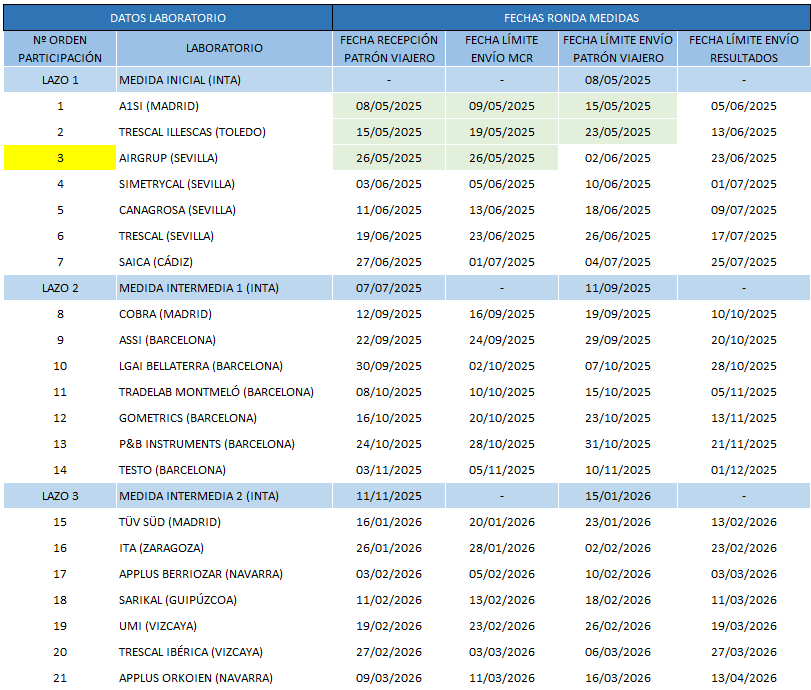Click ASSI results date 20/10/2025

(744, 340)
